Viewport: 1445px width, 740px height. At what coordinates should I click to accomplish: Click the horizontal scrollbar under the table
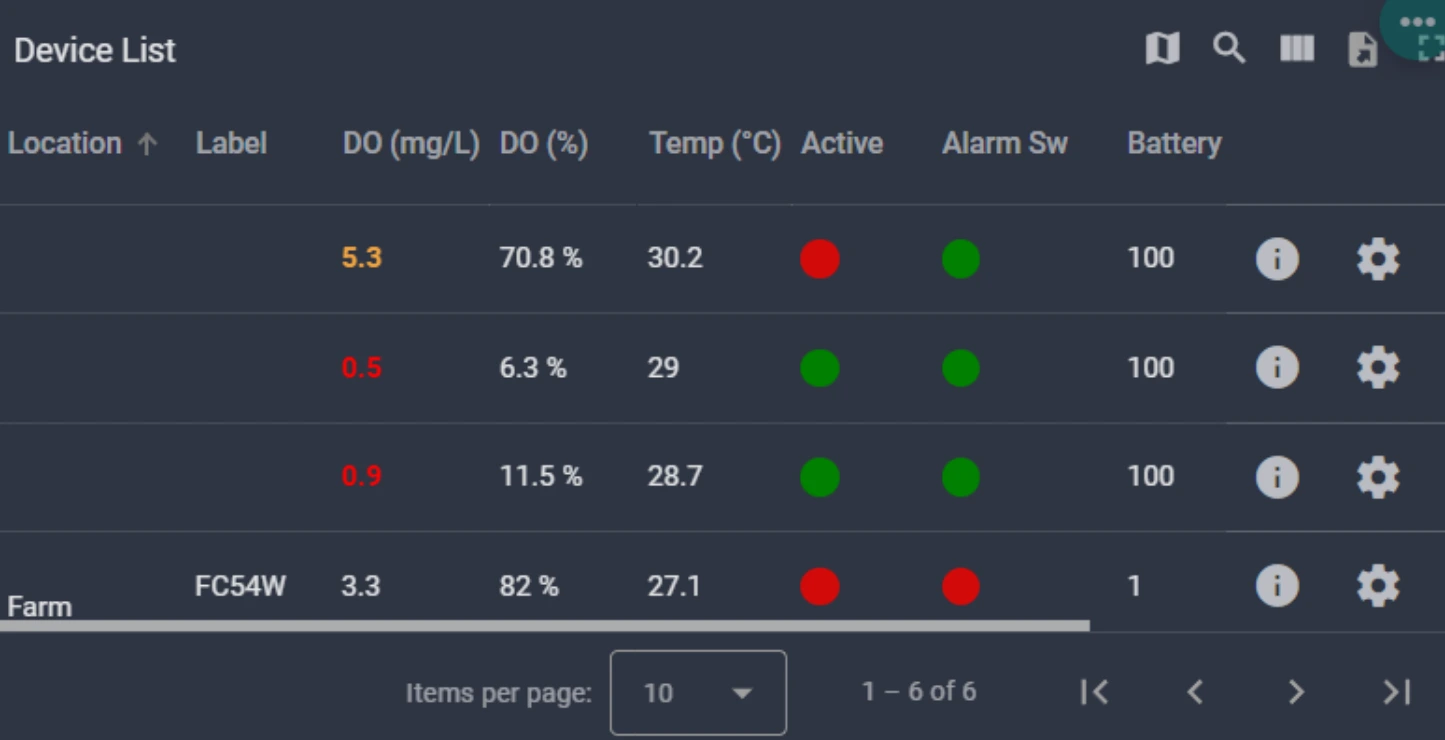point(545,626)
